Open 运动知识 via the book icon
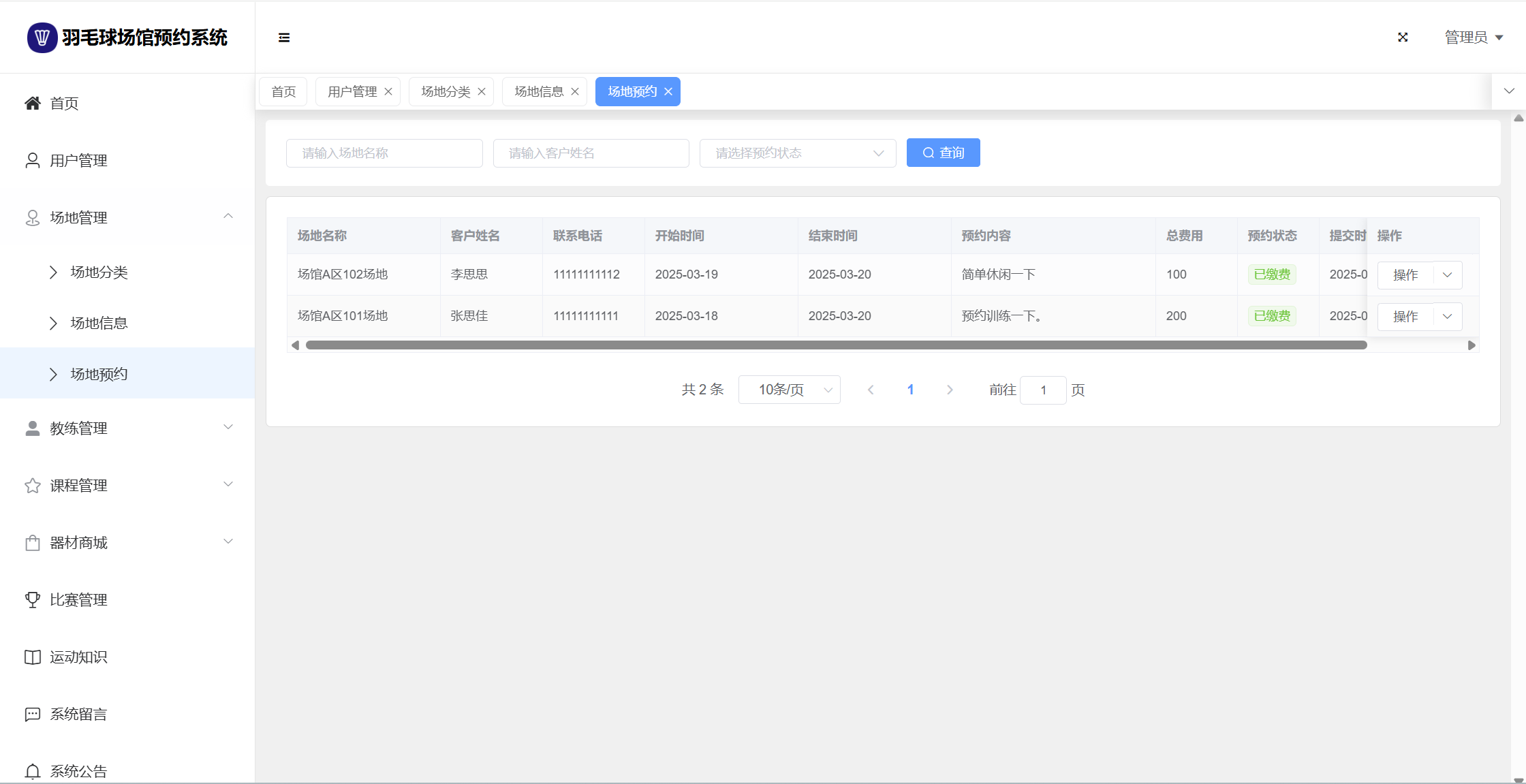The image size is (1526, 784). click(32, 657)
